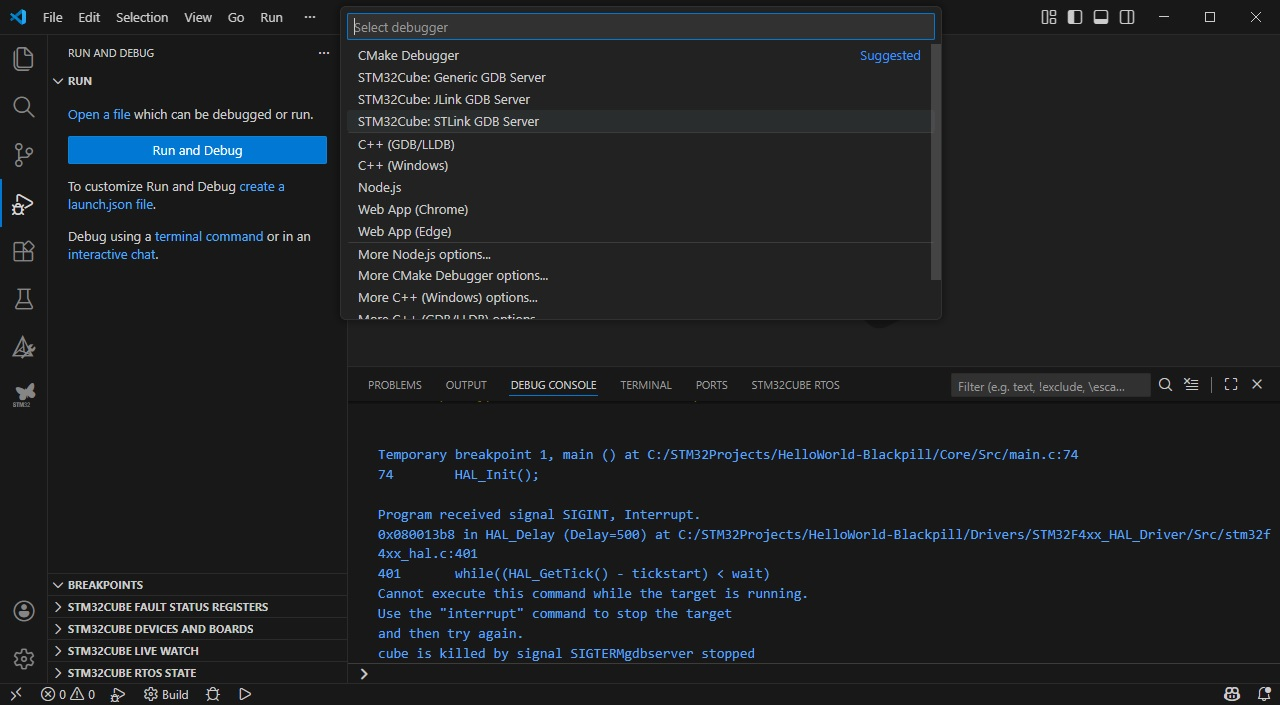Viewport: 1280px width, 705px height.
Task: Click the Select debugger input field
Action: (x=641, y=27)
